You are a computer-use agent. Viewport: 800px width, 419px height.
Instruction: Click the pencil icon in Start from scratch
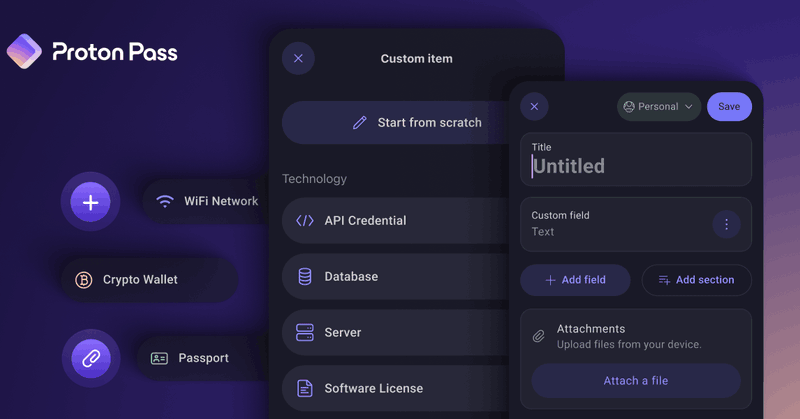point(360,122)
